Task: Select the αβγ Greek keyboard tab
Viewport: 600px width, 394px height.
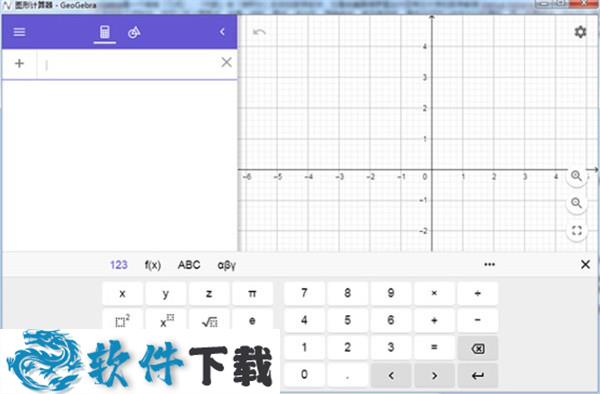Action: (x=227, y=265)
